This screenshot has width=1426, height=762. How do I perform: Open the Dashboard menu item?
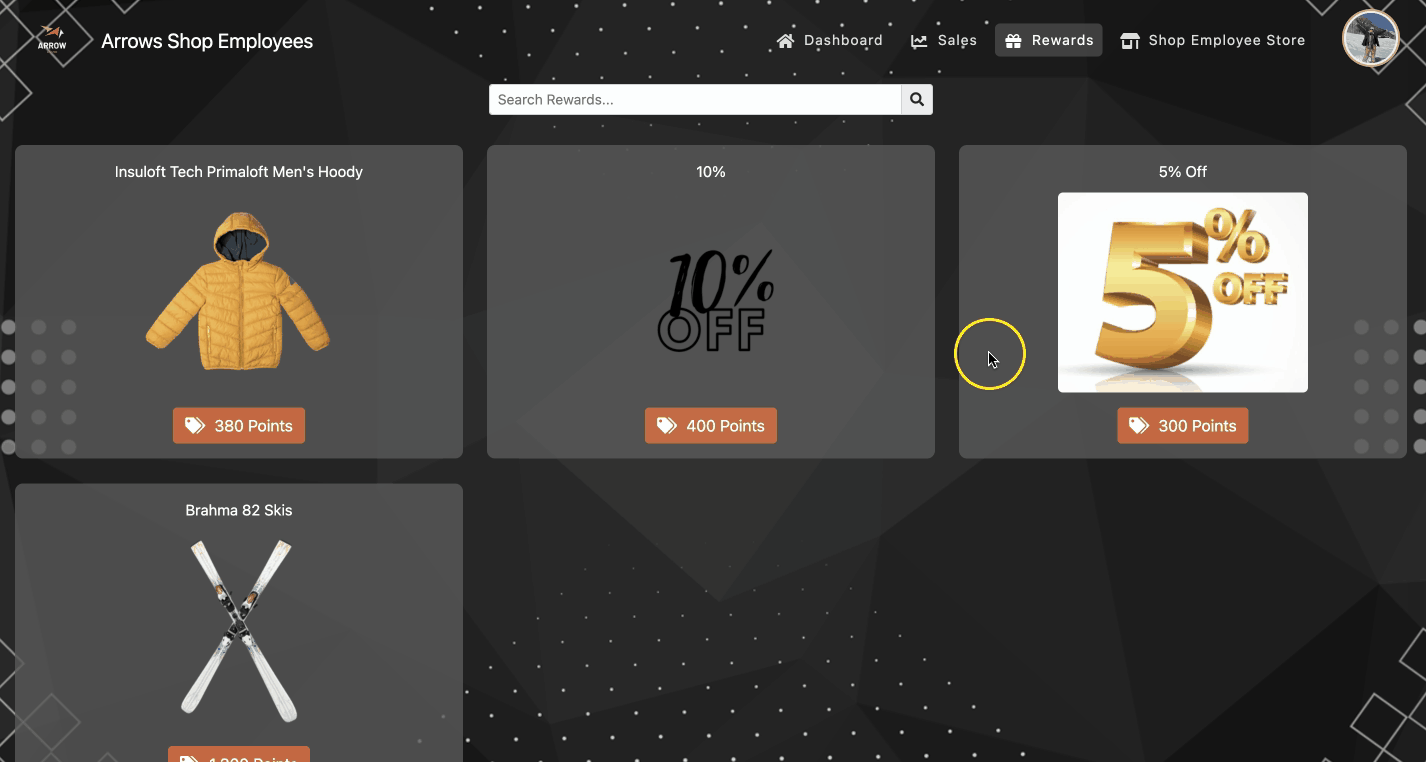tap(830, 41)
